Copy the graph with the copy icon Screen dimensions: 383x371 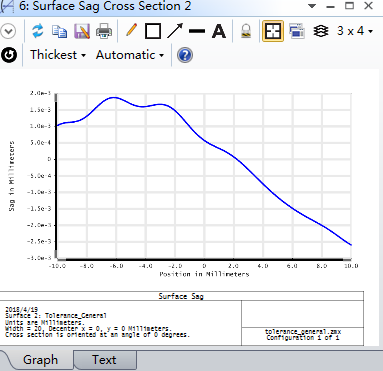click(x=60, y=31)
